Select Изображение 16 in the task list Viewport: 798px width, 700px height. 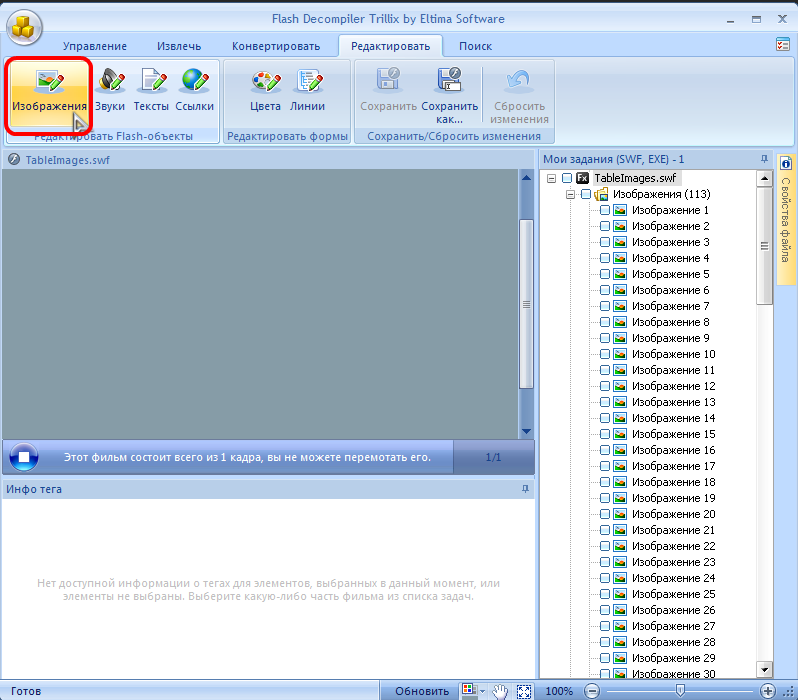coord(673,450)
